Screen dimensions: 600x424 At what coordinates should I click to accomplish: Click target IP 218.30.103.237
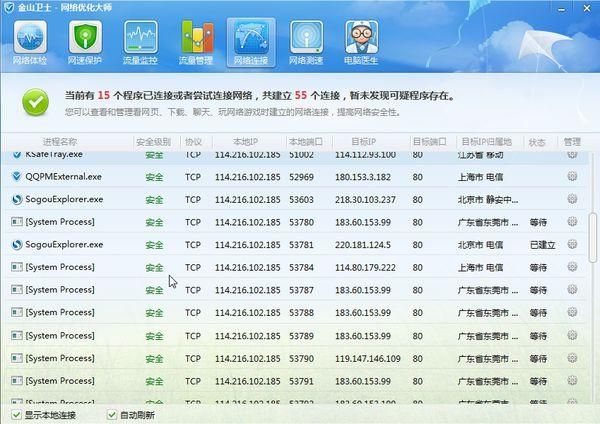coord(365,199)
